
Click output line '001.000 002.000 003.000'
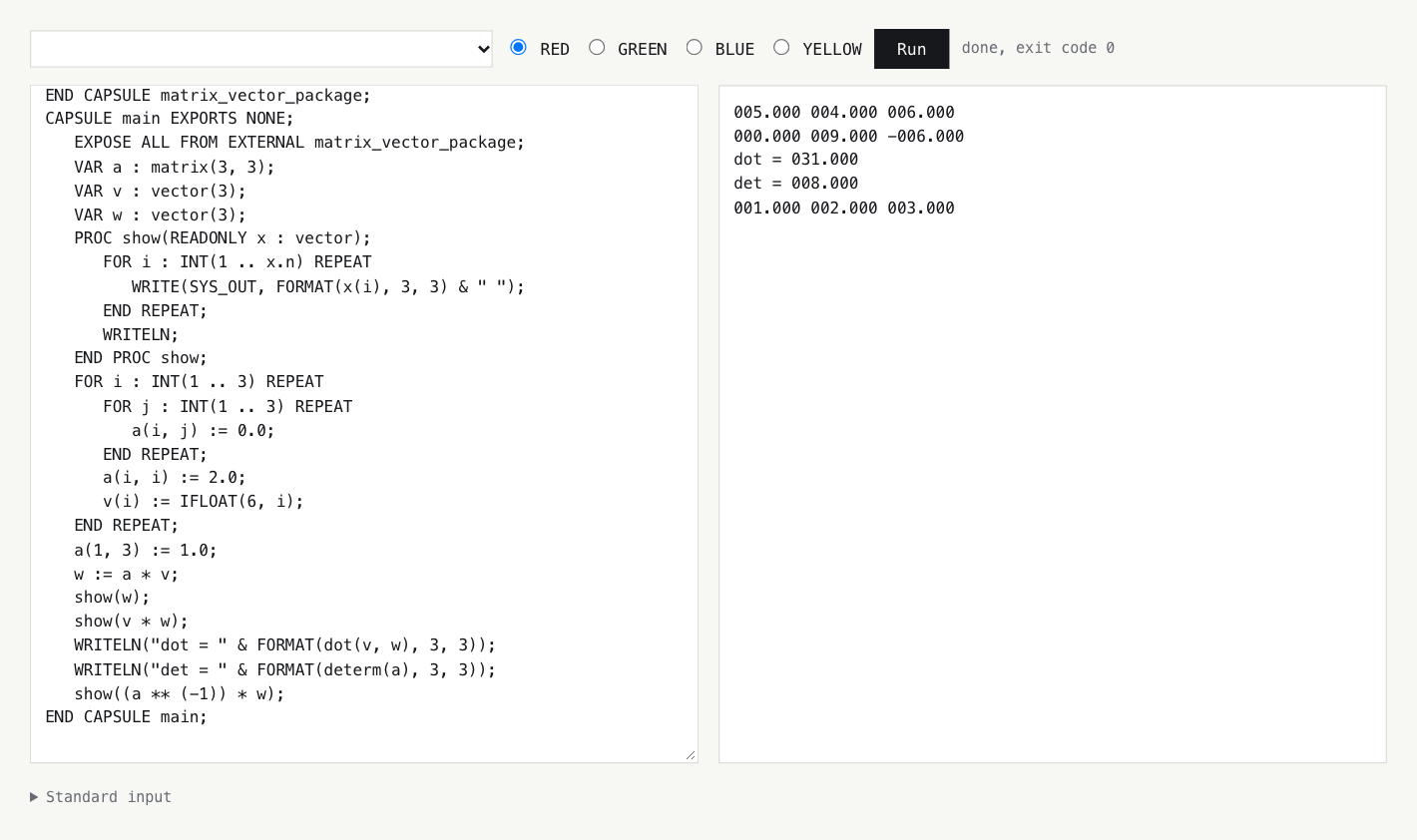pyautogui.click(x=844, y=209)
